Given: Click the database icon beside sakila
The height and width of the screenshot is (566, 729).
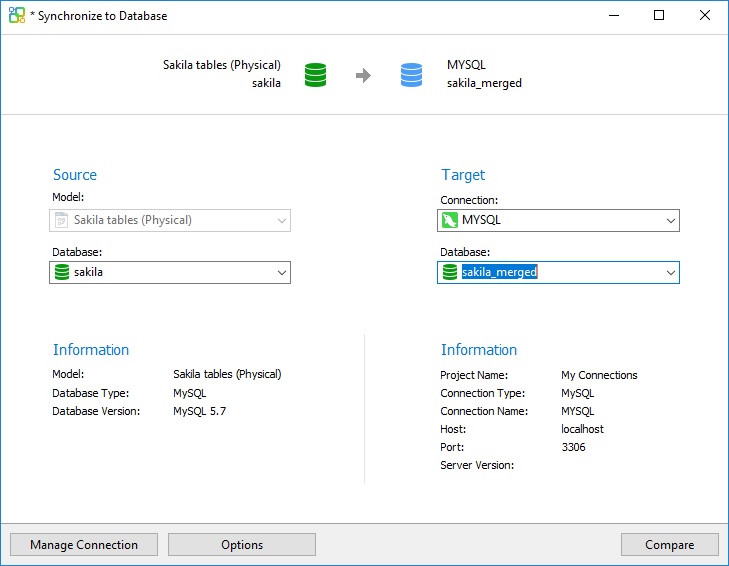Looking at the screenshot, I should pyautogui.click(x=62, y=272).
